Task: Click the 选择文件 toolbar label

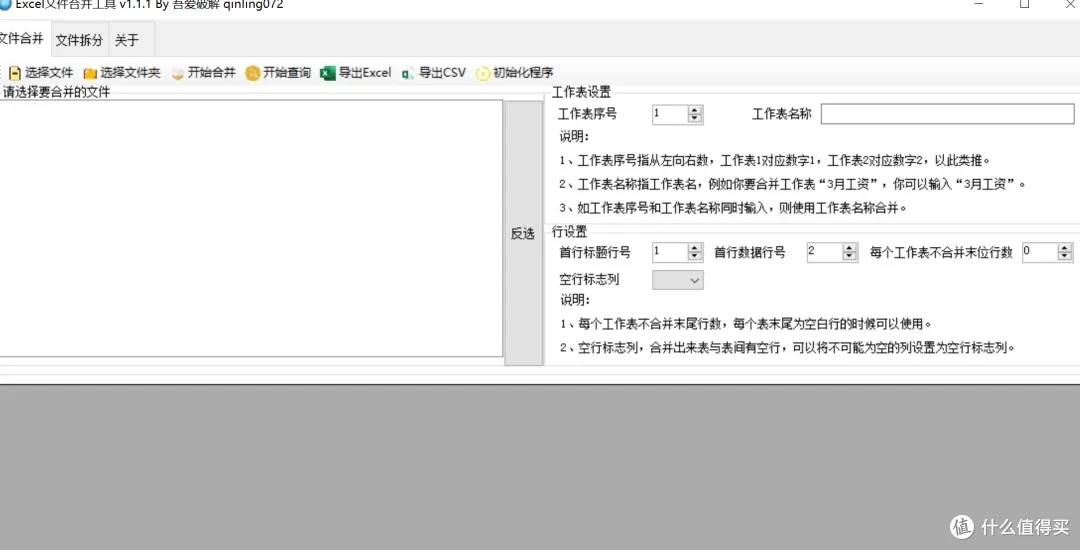Action: click(x=49, y=73)
